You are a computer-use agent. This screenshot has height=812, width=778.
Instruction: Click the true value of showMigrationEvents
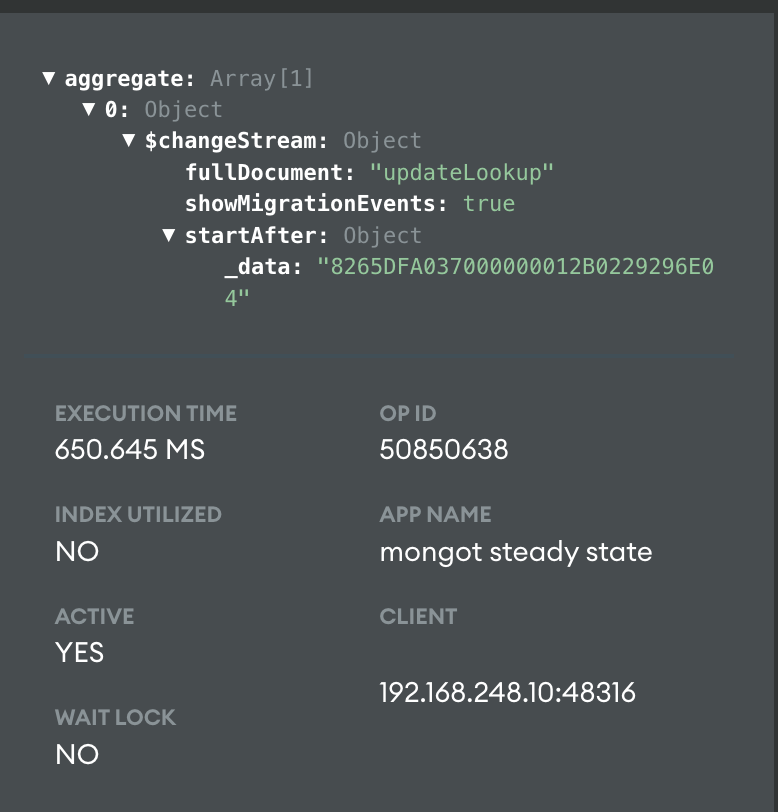click(489, 204)
